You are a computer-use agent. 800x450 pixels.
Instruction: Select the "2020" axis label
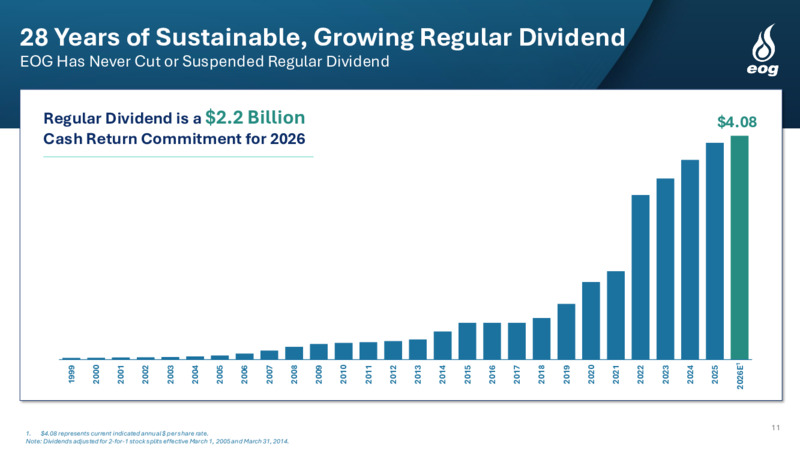591,374
